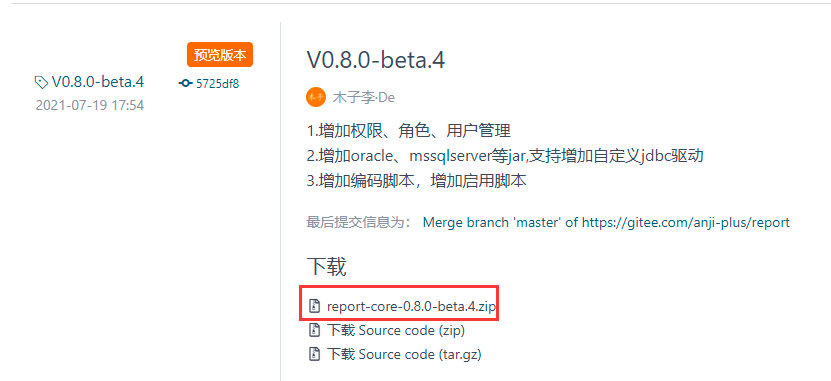This screenshot has width=831, height=381.
Task: Click the archive icon beside Source code (tar.gz)
Action: [x=315, y=354]
